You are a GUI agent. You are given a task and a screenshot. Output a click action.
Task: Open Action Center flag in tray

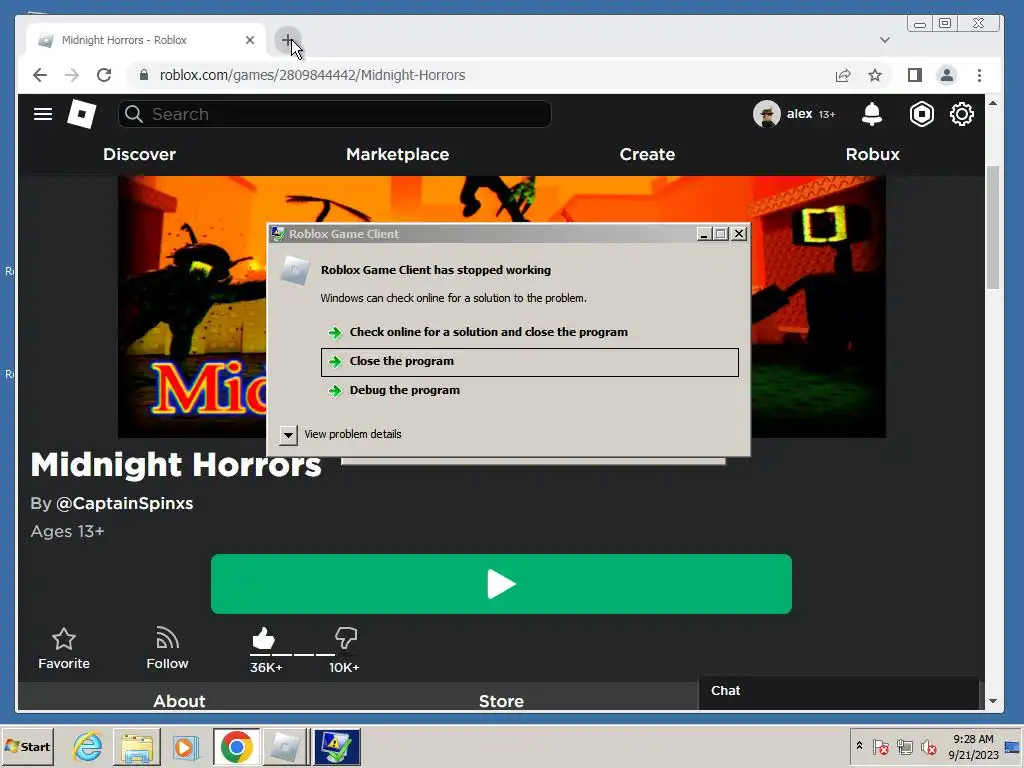coord(880,746)
